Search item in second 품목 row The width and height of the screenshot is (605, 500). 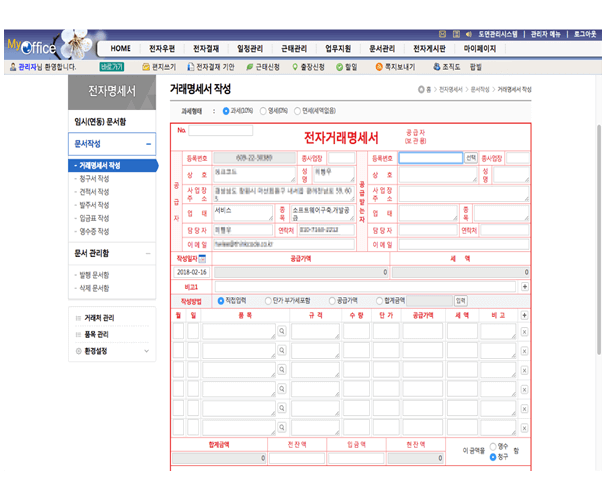pyautogui.click(x=282, y=350)
